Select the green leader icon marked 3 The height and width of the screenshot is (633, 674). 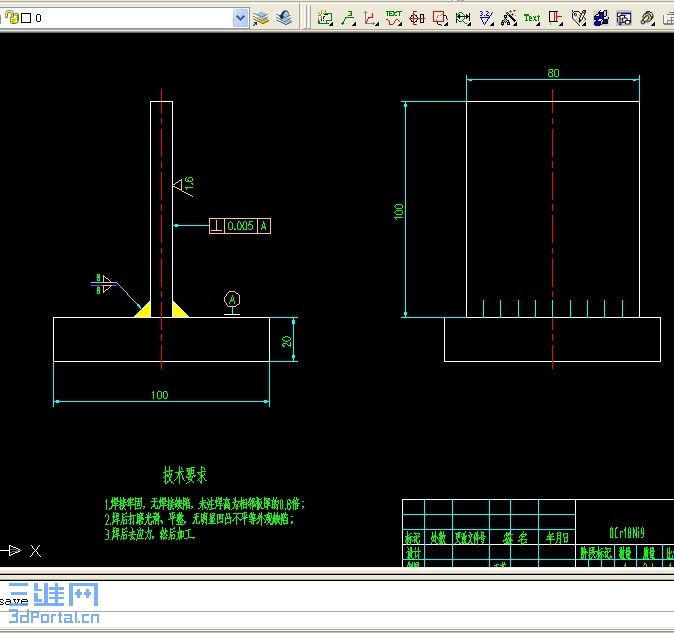pyautogui.click(x=348, y=18)
